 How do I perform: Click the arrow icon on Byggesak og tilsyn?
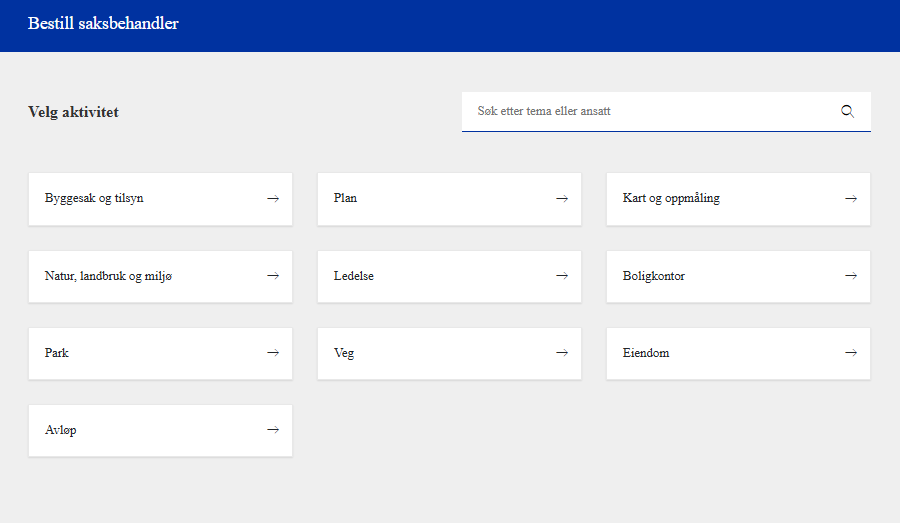(x=273, y=198)
